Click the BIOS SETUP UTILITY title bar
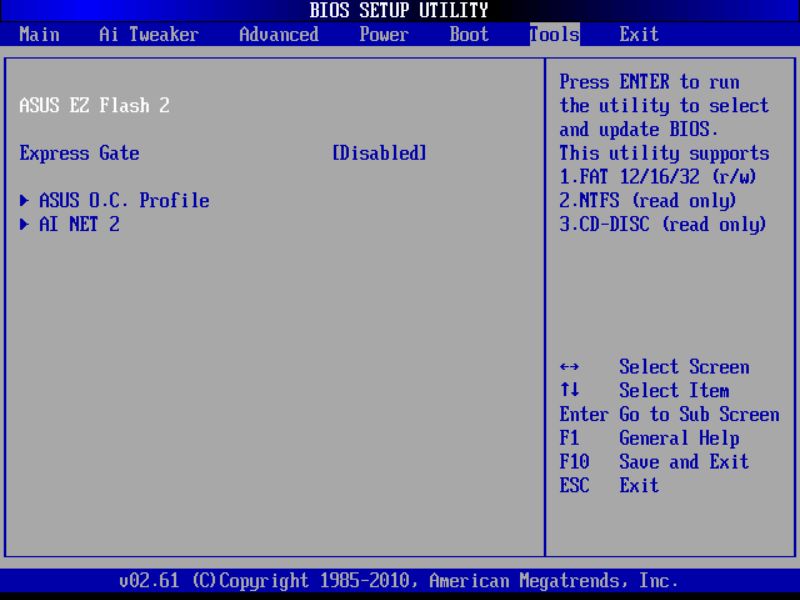 400,10
